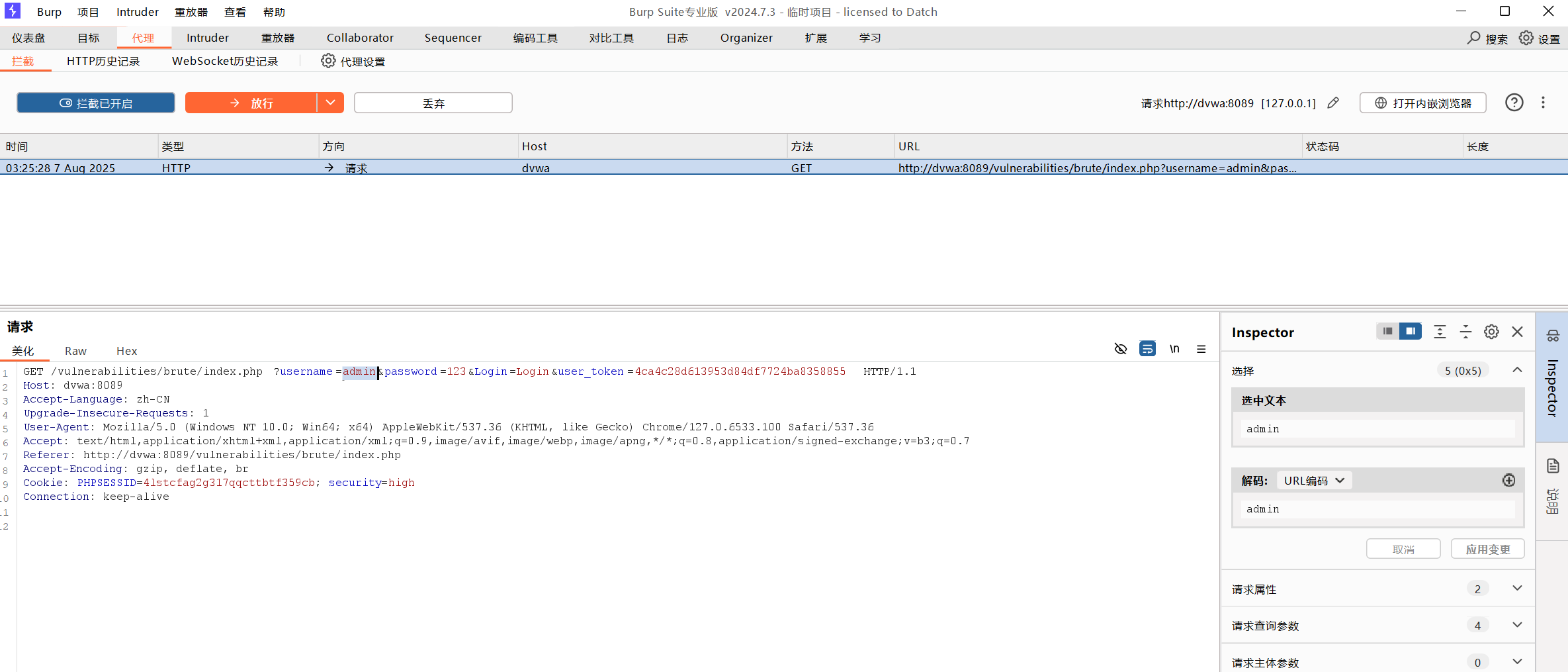This screenshot has width=1568, height=672.
Task: Click the help question mark icon
Action: [x=1514, y=103]
